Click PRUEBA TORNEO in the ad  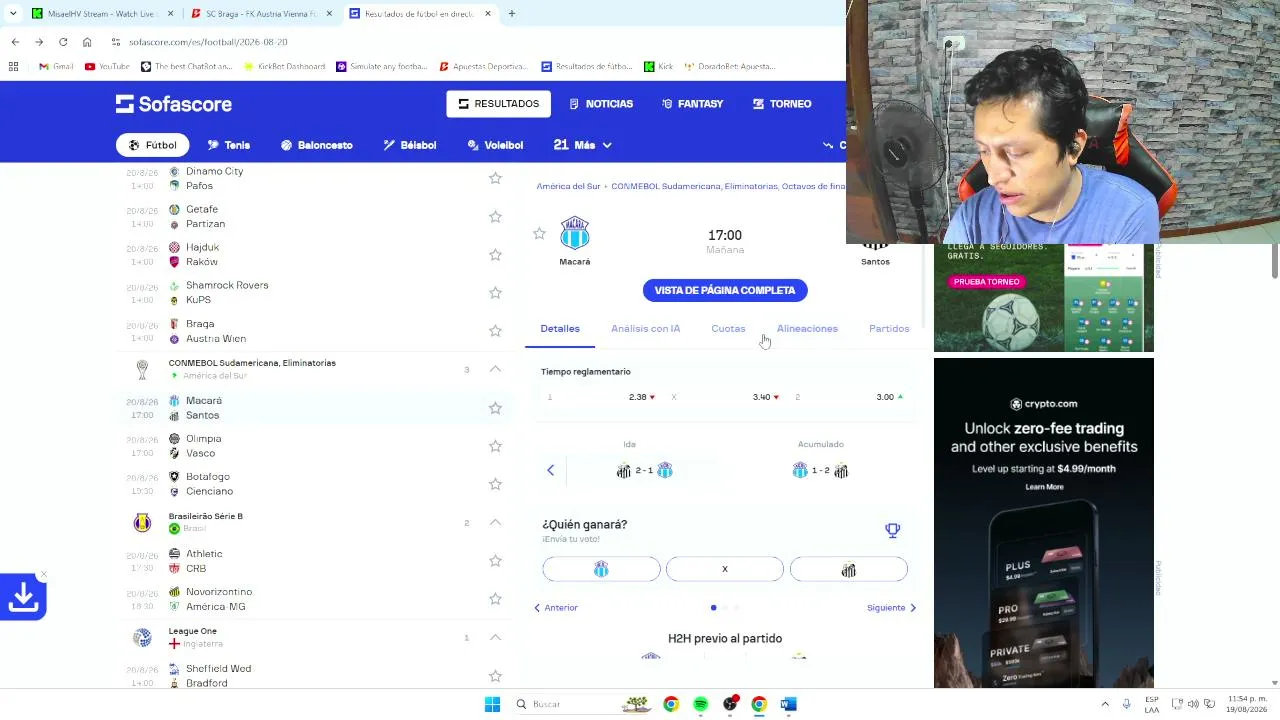(x=987, y=282)
